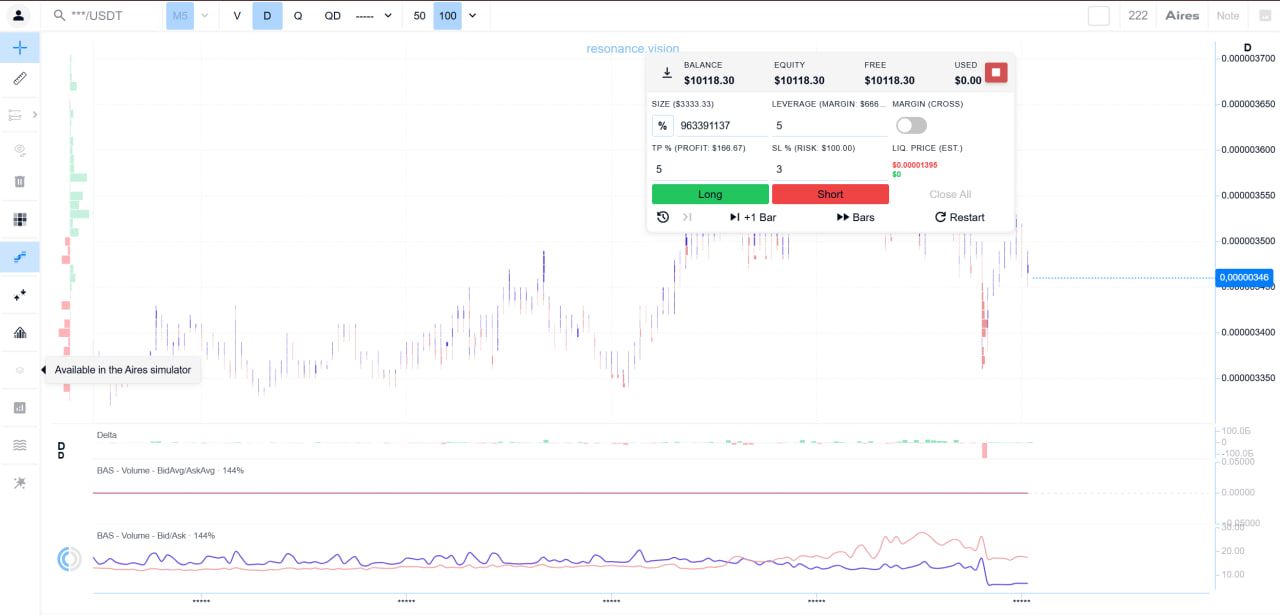Open the bar chart statistics icon
The width and height of the screenshot is (1280, 615).
click(19, 408)
